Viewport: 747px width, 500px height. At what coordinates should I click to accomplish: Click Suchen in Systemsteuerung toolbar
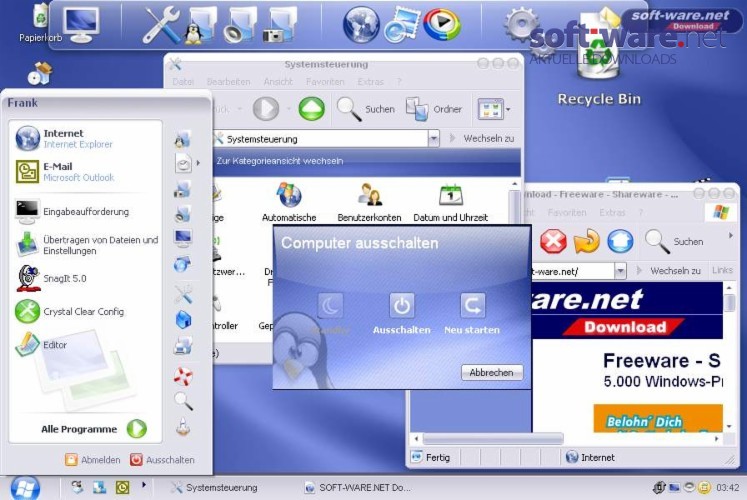click(366, 109)
